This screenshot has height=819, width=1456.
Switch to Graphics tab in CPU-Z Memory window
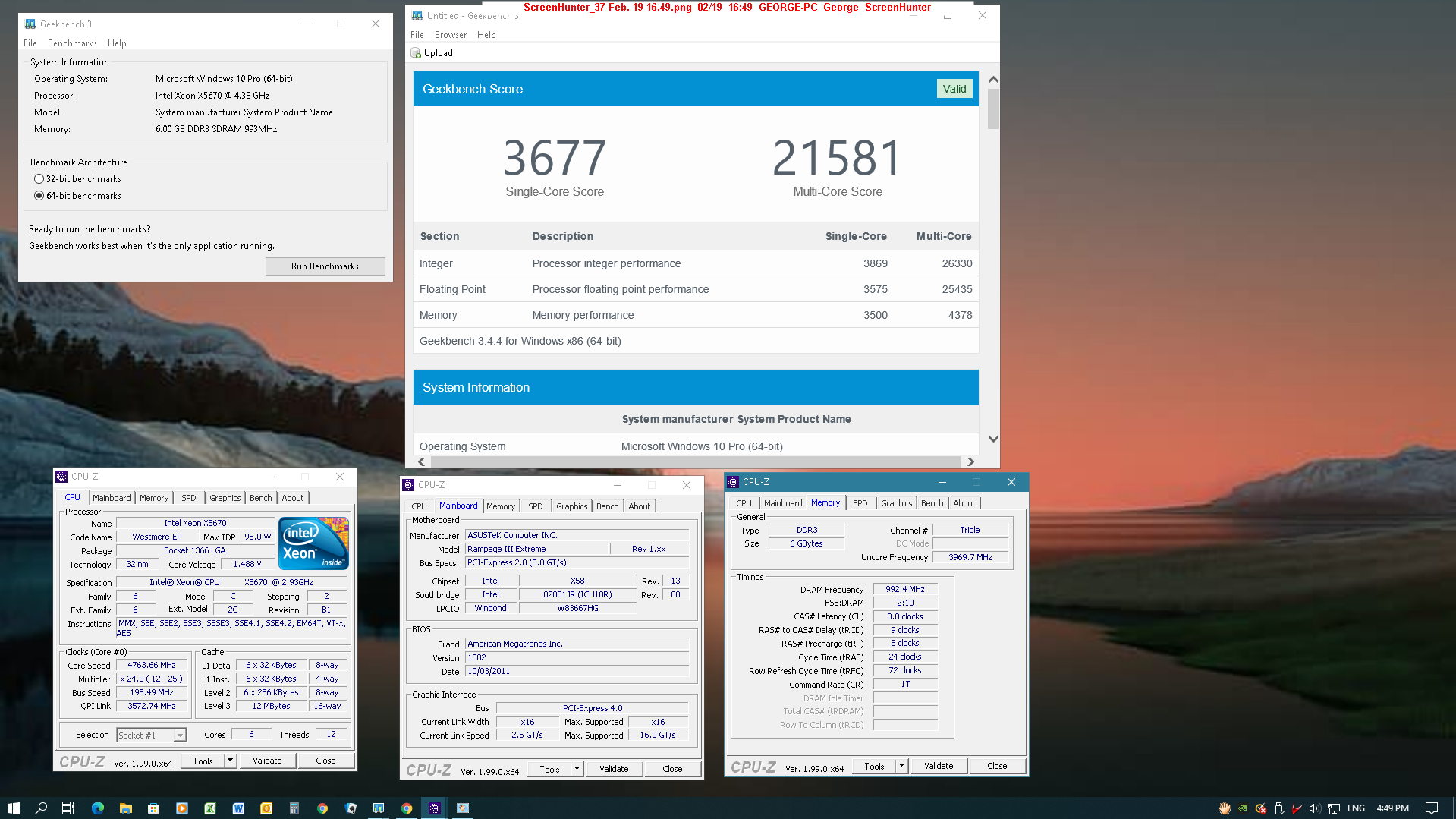(896, 503)
